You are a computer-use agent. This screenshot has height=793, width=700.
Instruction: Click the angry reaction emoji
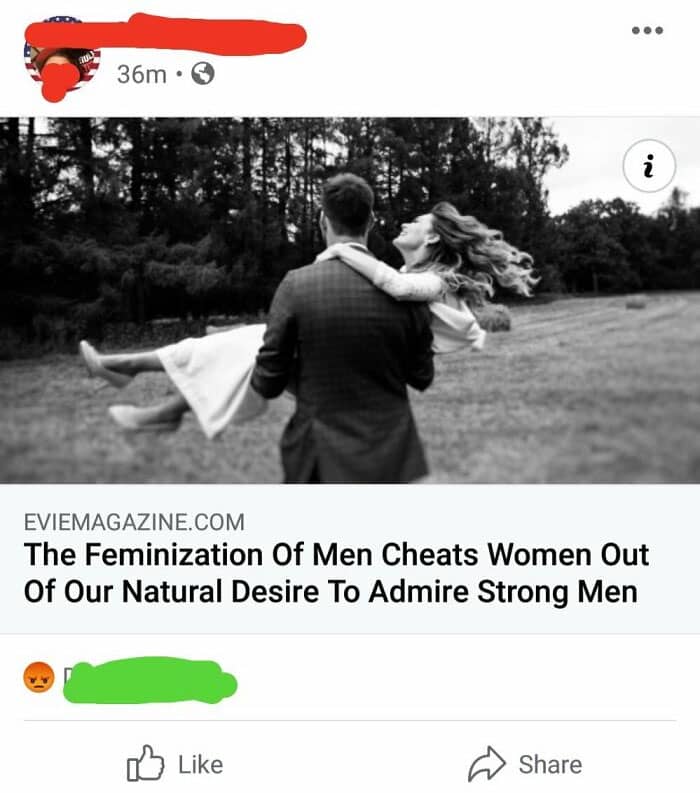38,677
